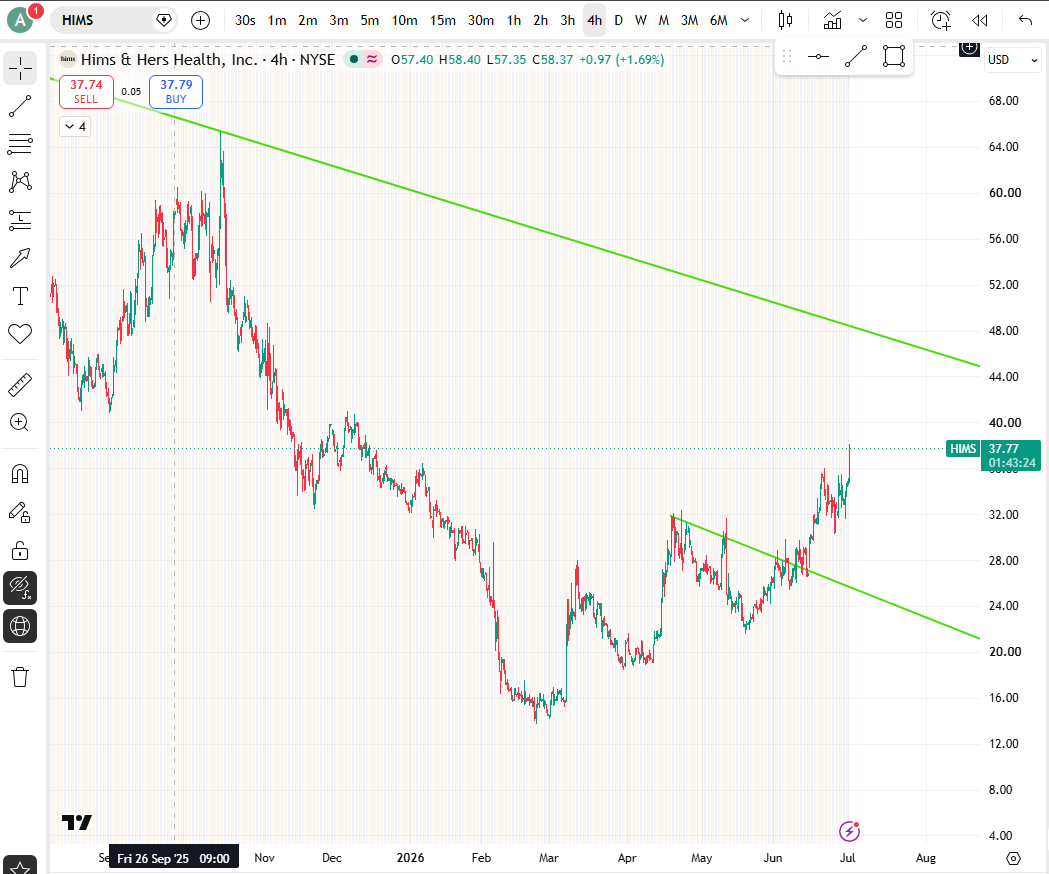Click the Fri 26 Sep '25 date label
Viewport: 1049px width, 874px height.
click(174, 858)
